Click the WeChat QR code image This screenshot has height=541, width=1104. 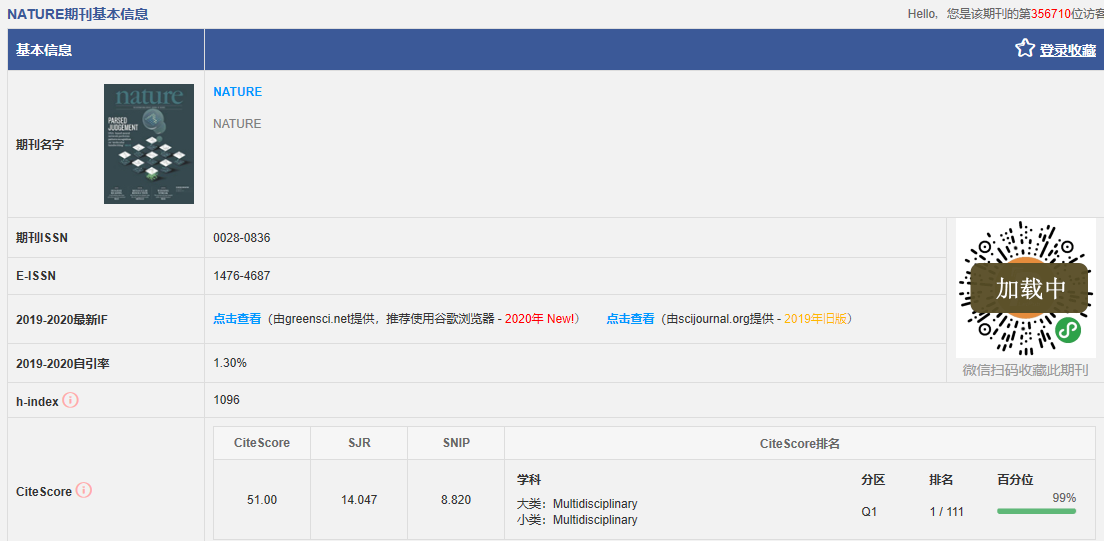click(1025, 288)
